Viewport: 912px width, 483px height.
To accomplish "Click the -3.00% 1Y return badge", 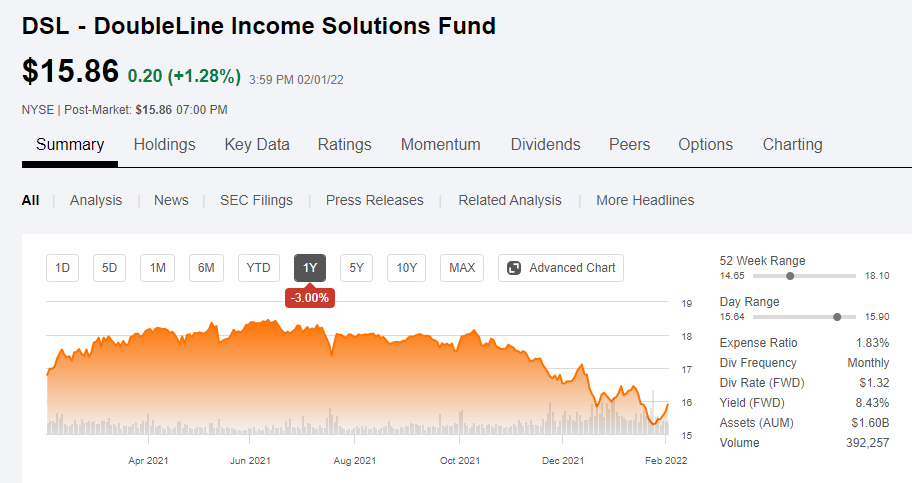I will pyautogui.click(x=310, y=297).
